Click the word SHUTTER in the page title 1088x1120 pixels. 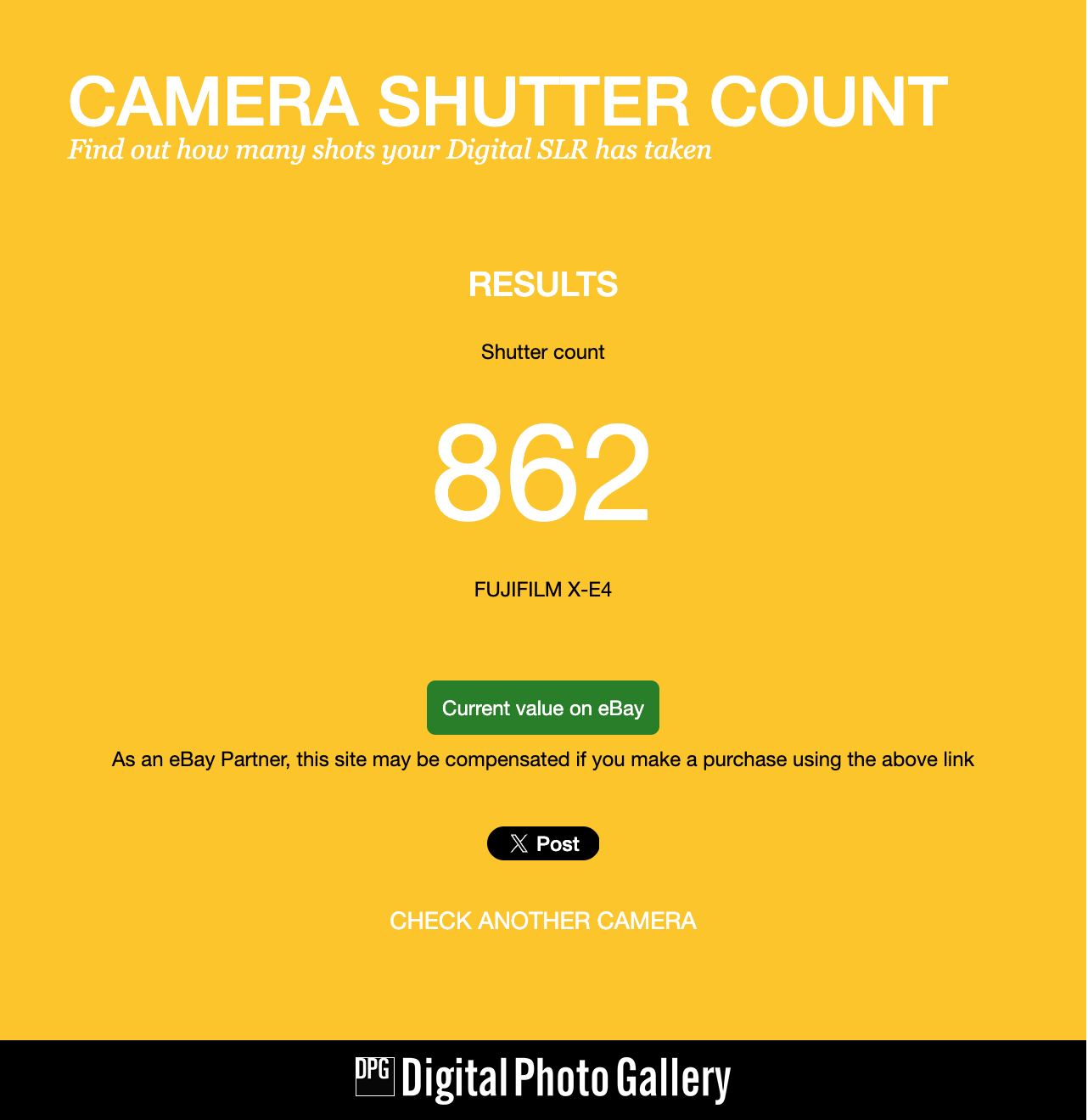click(x=534, y=102)
